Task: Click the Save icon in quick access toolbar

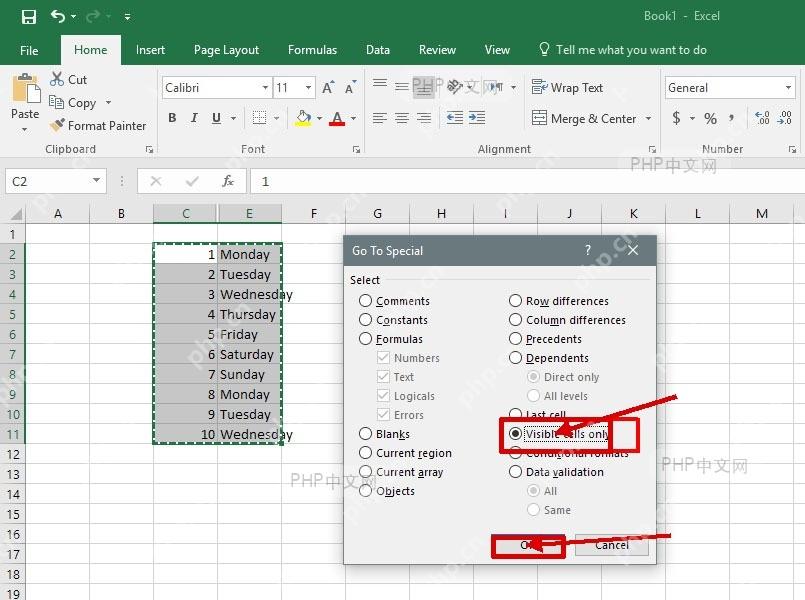Action: coord(29,17)
